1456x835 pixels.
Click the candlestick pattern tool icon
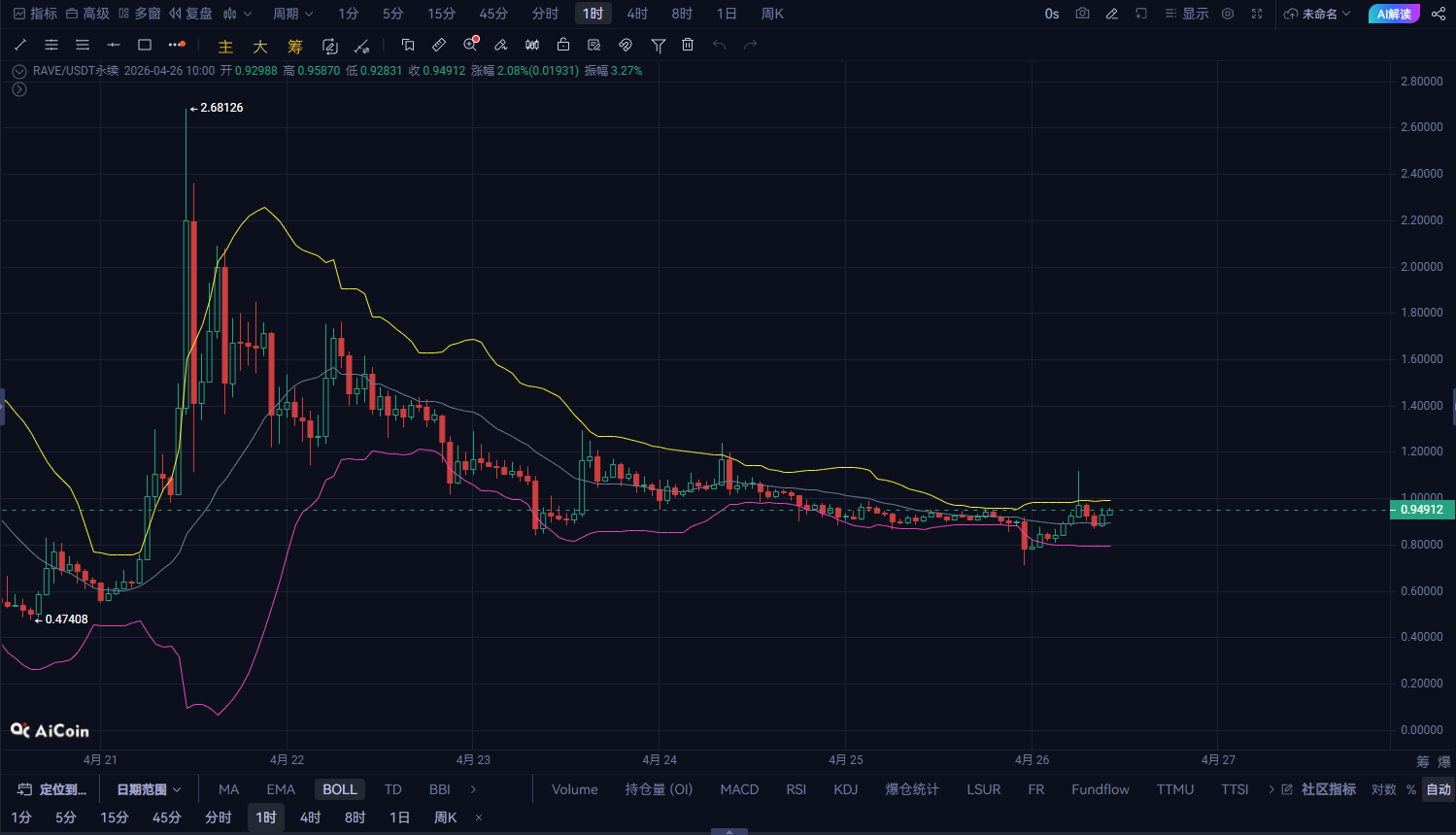(532, 45)
